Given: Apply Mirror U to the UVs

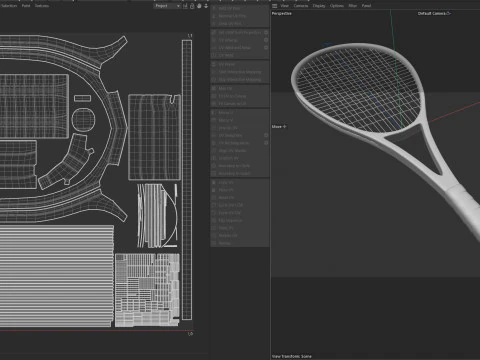Looking at the screenshot, I should [x=240, y=113].
